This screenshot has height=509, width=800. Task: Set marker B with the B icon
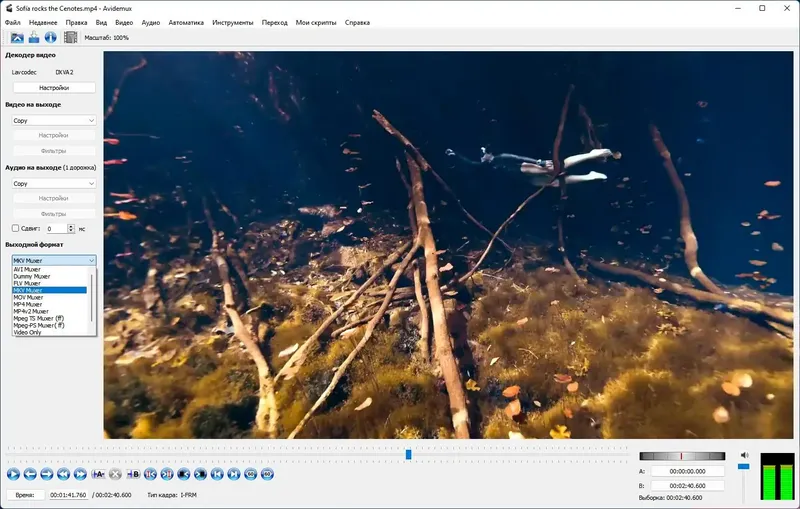pyautogui.click(x=132, y=474)
